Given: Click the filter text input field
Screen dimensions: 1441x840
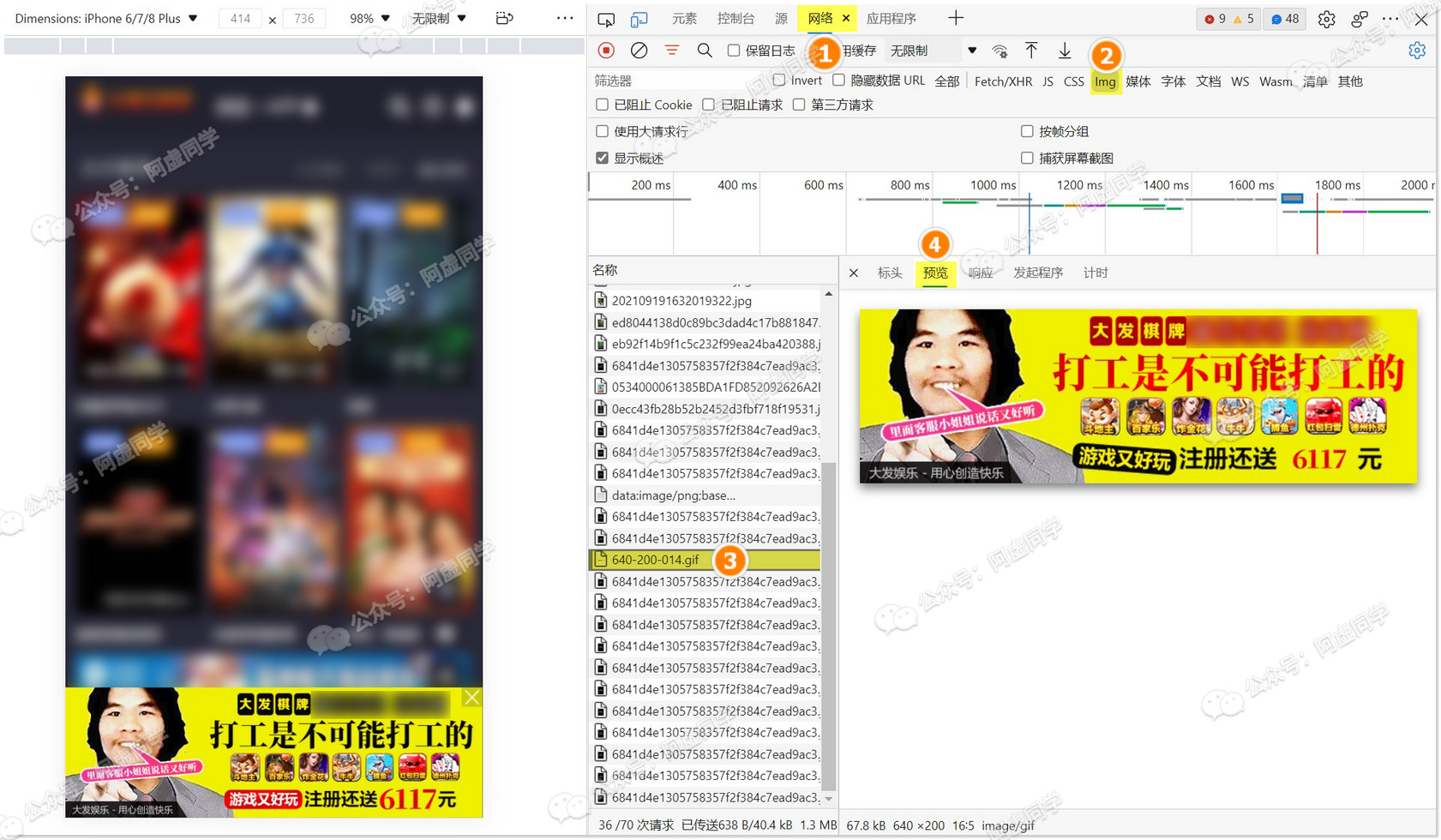Looking at the screenshot, I should click(679, 81).
